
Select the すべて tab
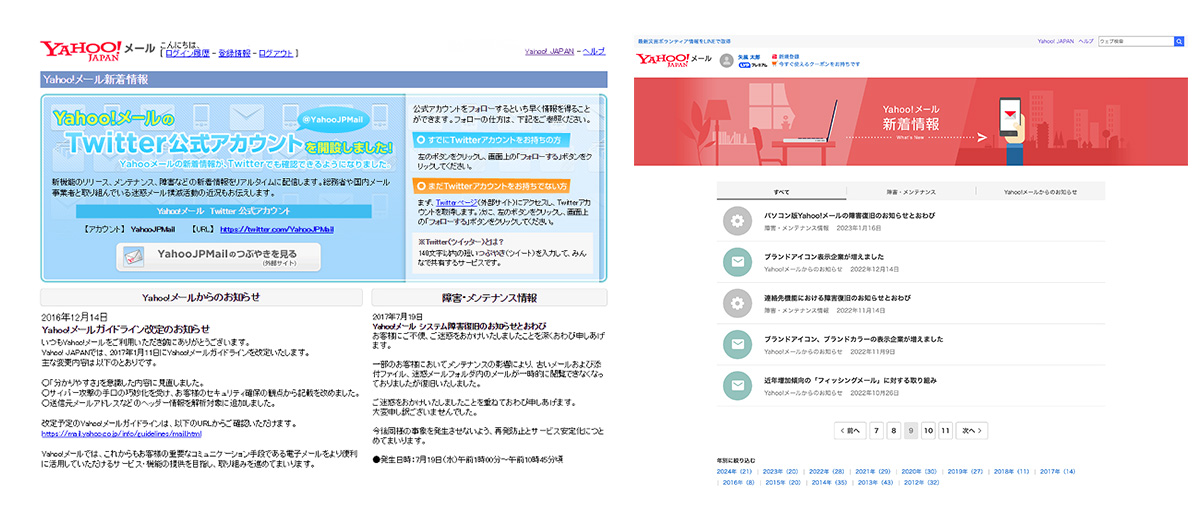coord(782,191)
